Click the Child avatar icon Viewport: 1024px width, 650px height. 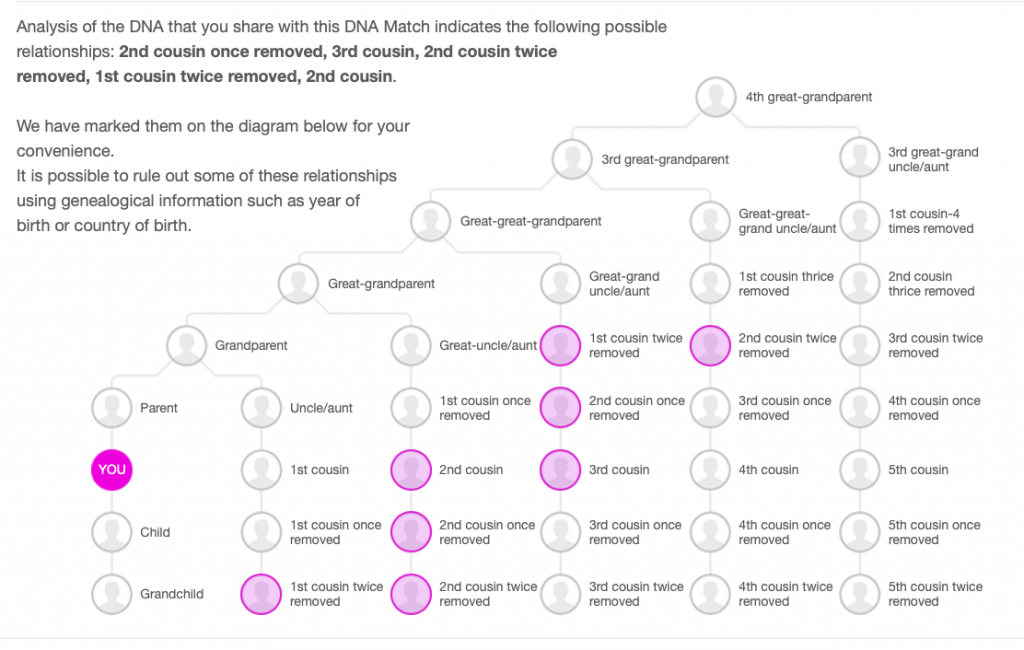pos(112,532)
